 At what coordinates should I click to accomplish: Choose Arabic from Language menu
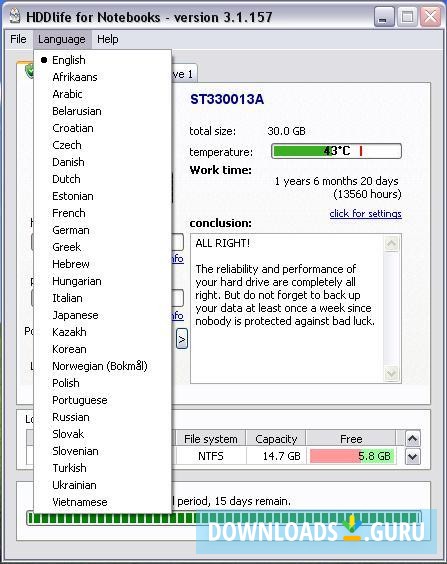[102, 94]
